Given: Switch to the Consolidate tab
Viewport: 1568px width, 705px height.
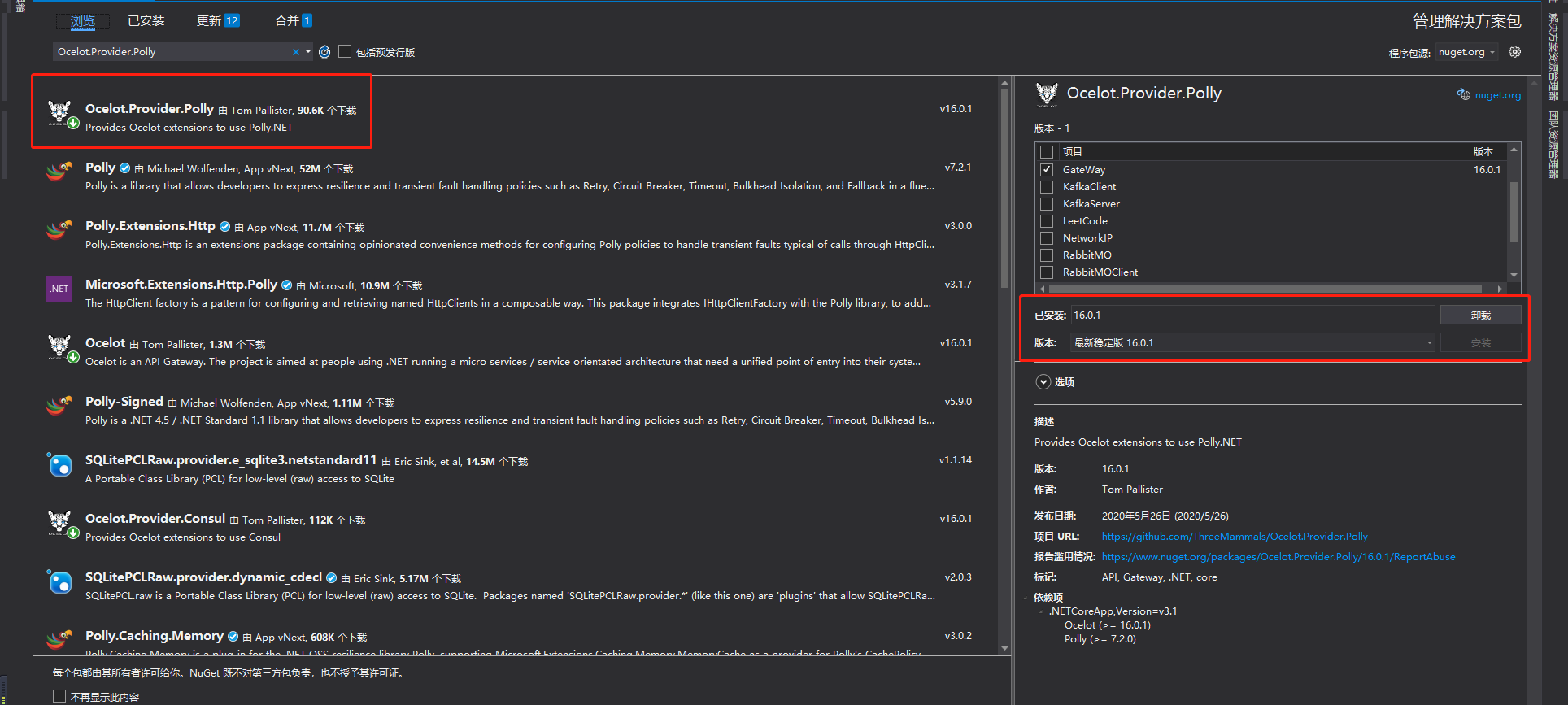Looking at the screenshot, I should pyautogui.click(x=294, y=20).
